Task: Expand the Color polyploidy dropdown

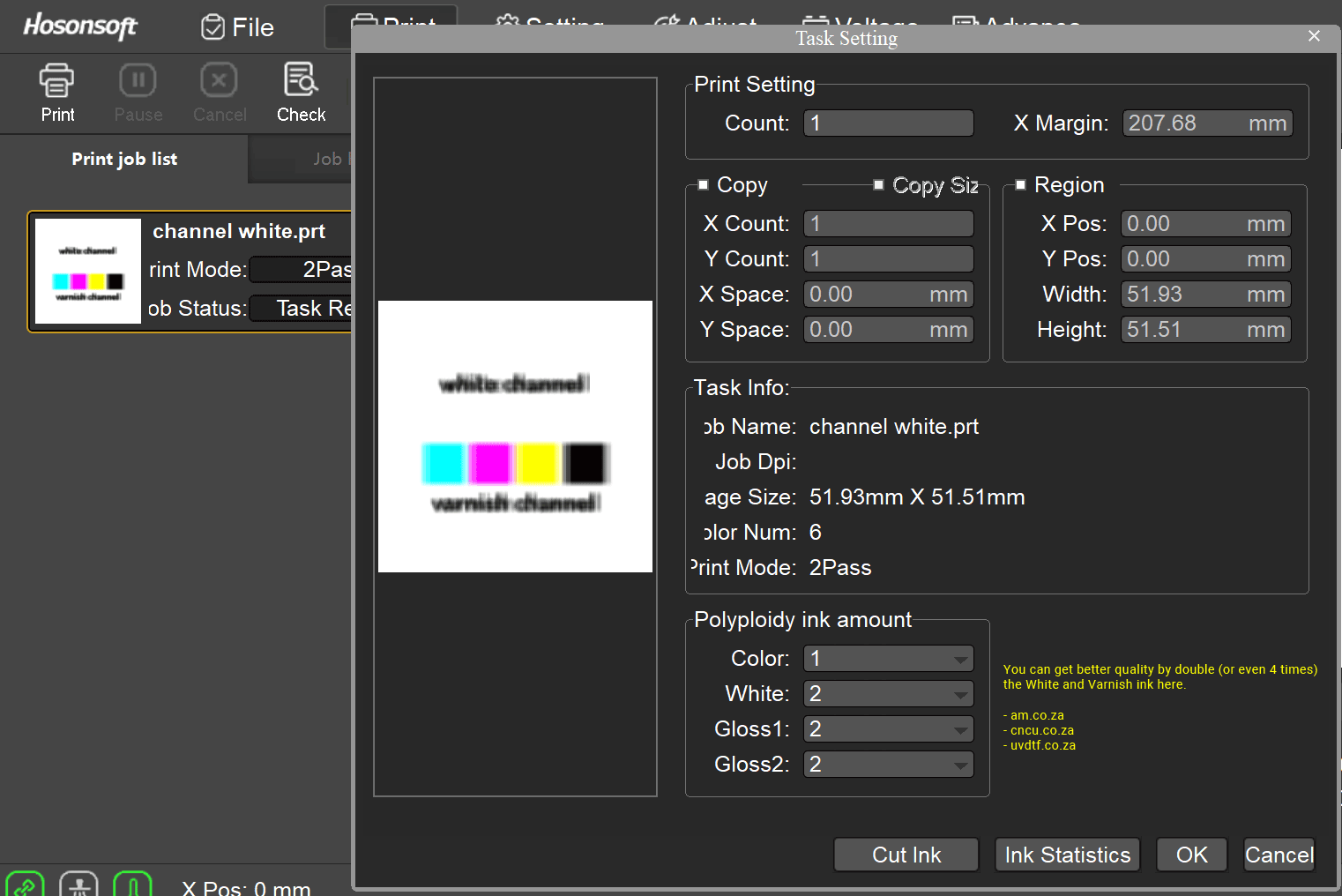Action: click(959, 658)
